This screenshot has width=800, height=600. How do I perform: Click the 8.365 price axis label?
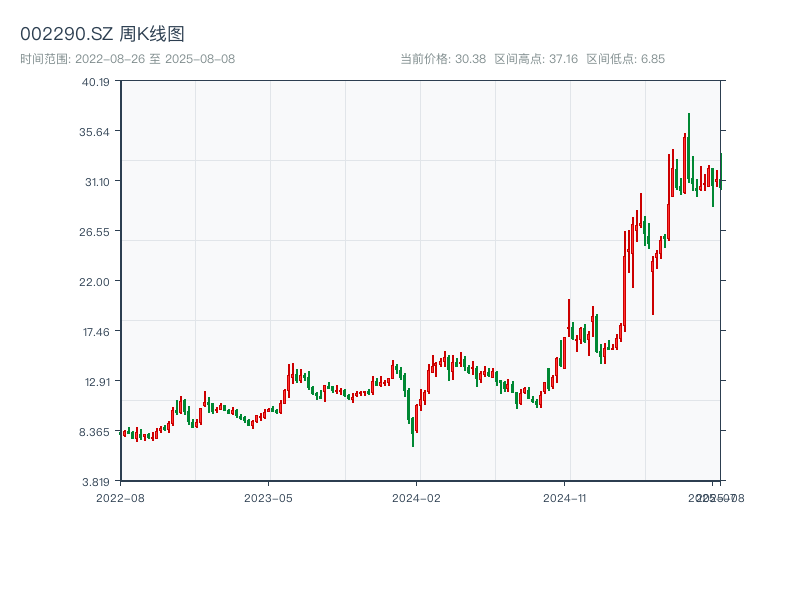coord(95,432)
